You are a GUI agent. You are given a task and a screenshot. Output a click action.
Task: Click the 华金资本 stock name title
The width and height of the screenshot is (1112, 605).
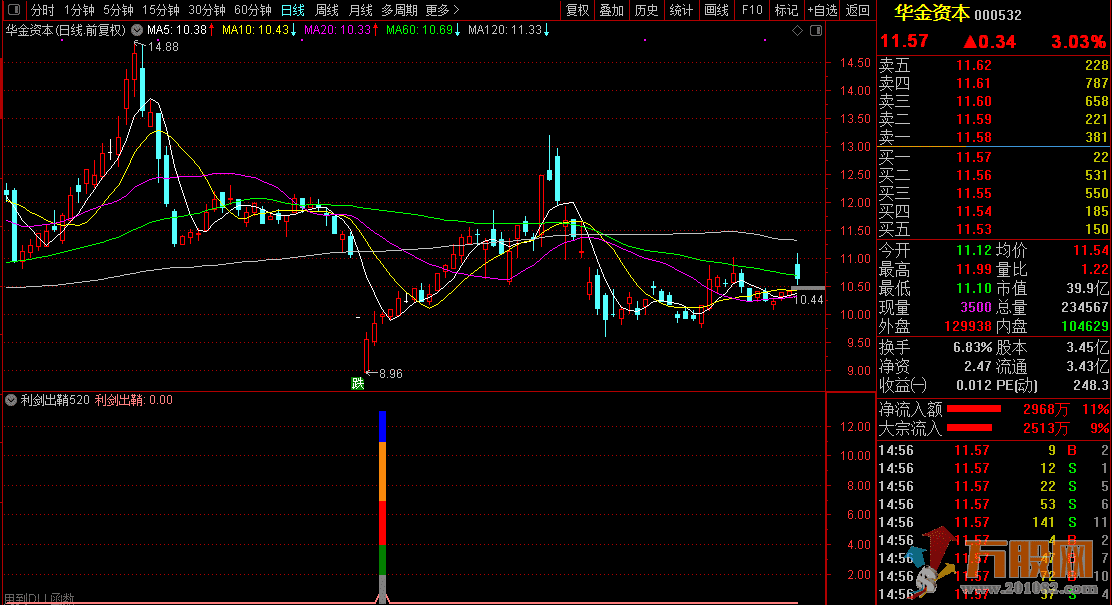point(931,13)
